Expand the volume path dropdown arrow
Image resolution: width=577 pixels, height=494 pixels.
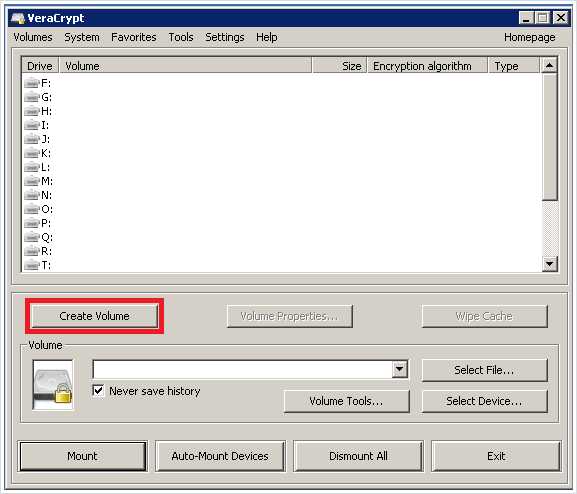tap(400, 369)
